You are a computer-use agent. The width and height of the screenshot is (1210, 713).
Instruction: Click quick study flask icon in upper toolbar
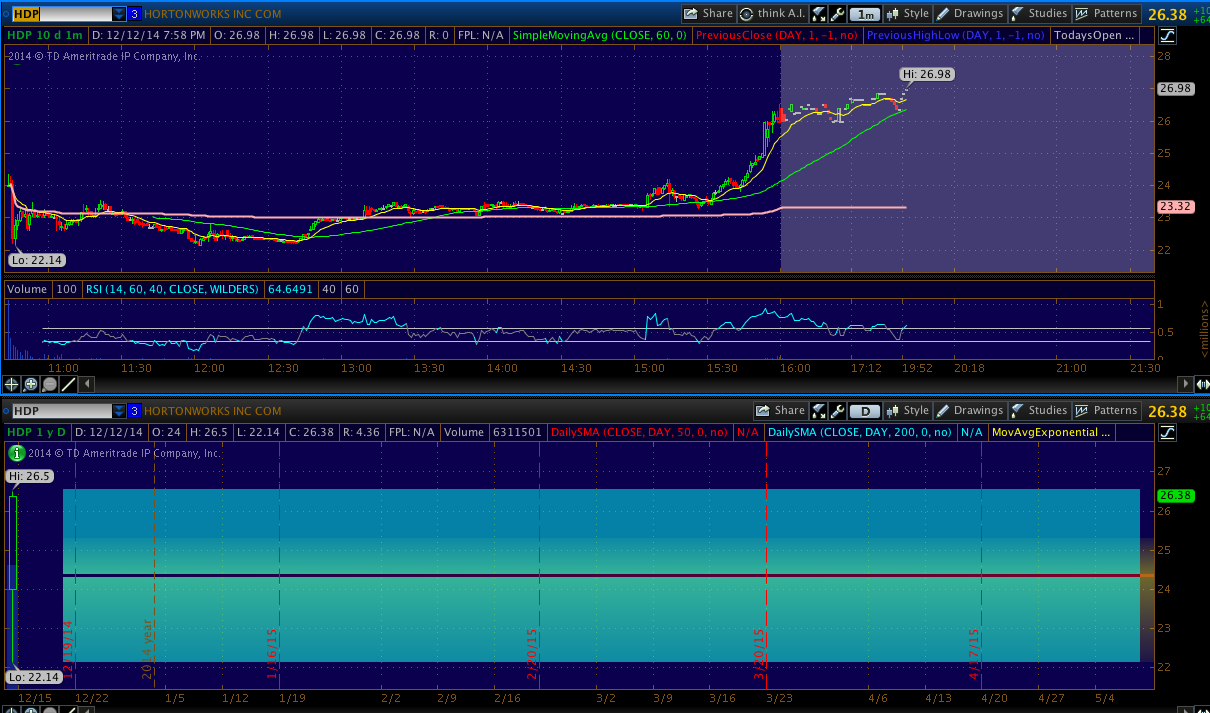(x=819, y=14)
